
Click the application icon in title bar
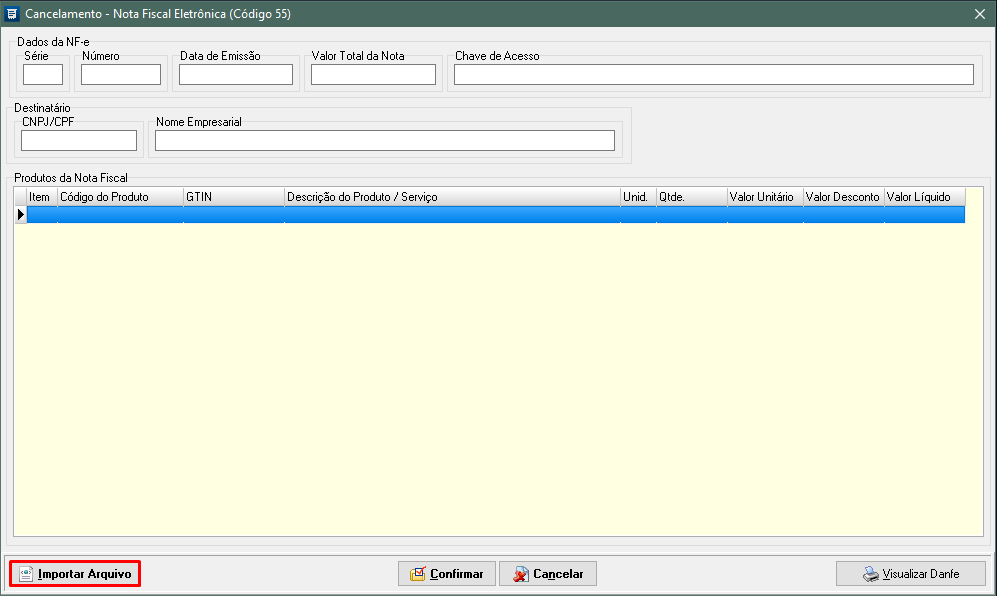12,14
